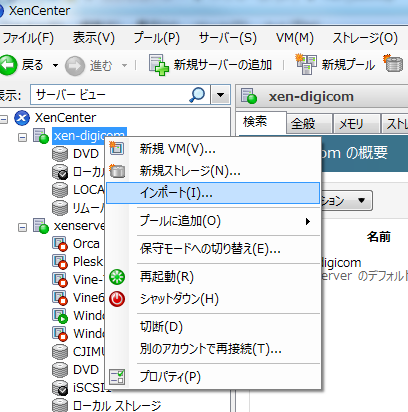Switch to the メモリ tab
The height and width of the screenshot is (412, 408).
point(356,124)
